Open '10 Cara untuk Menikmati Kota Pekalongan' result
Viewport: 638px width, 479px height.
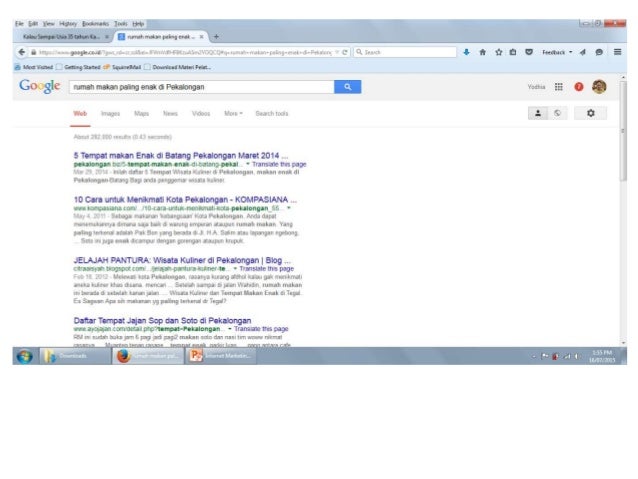tap(185, 199)
